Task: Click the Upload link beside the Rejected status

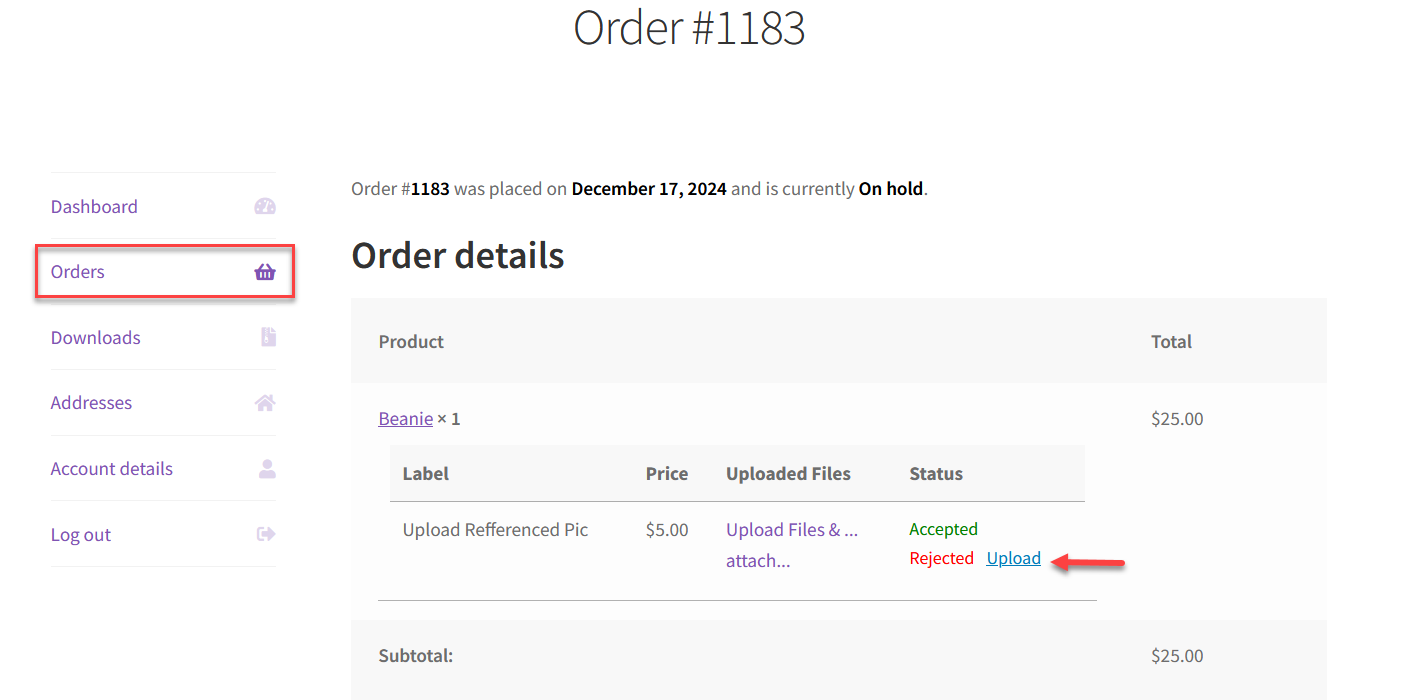Action: click(x=1013, y=557)
